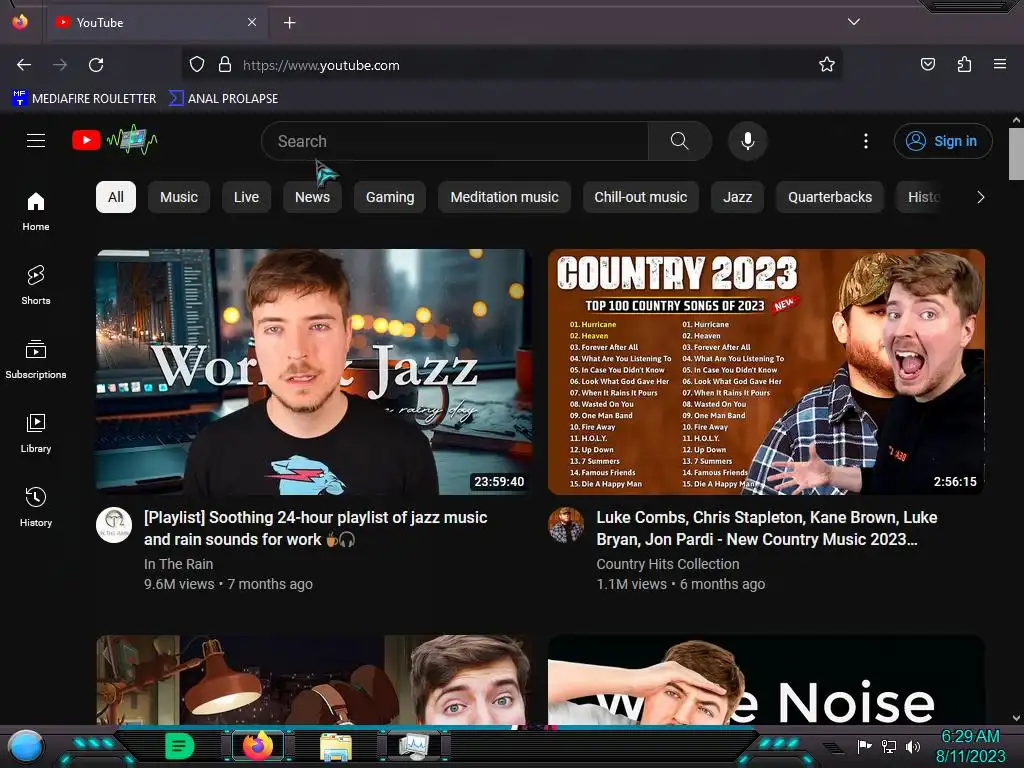
Task: Go to Home in the sidebar
Action: 36,212
